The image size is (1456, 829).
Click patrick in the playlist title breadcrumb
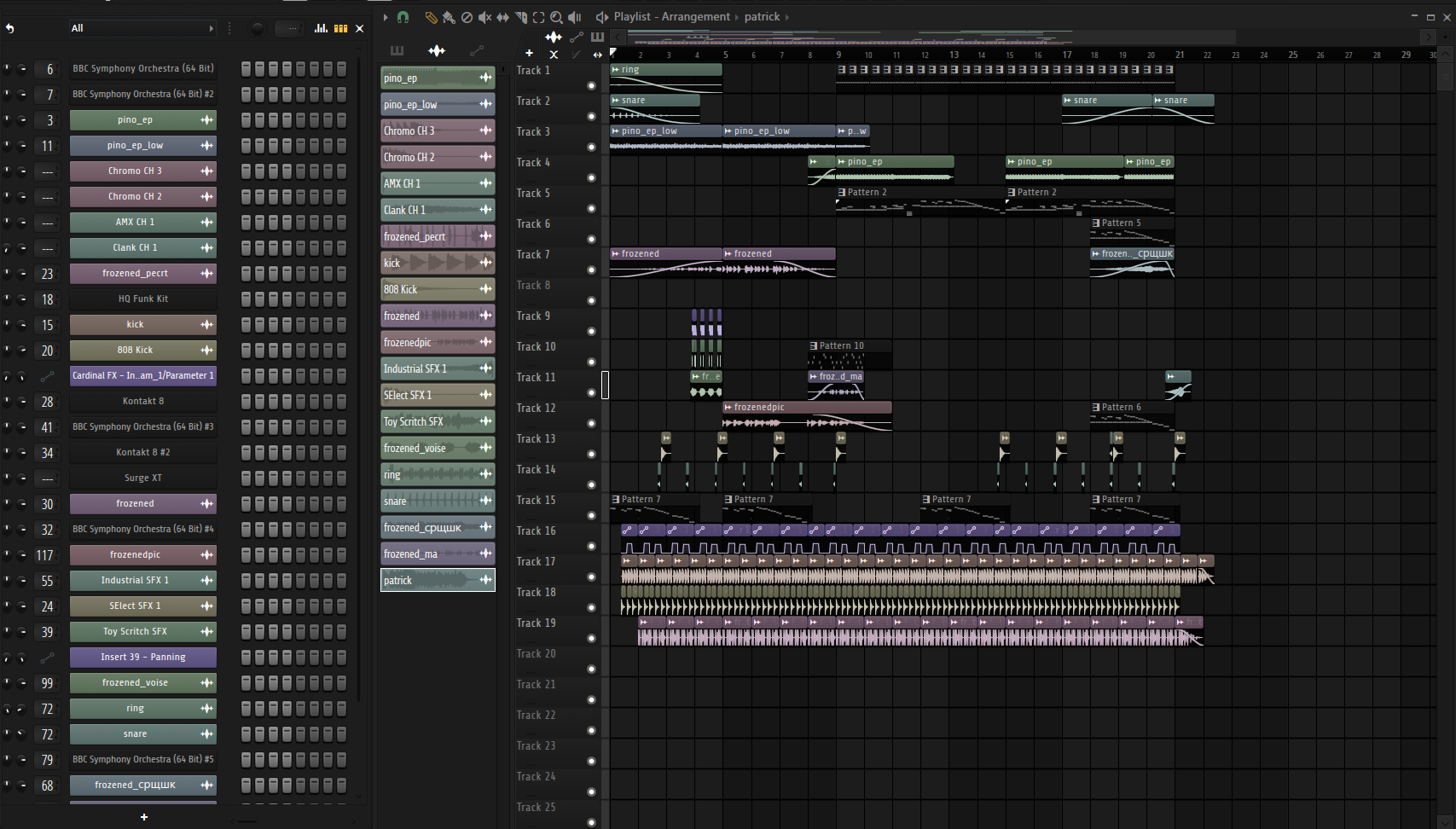coord(762,17)
